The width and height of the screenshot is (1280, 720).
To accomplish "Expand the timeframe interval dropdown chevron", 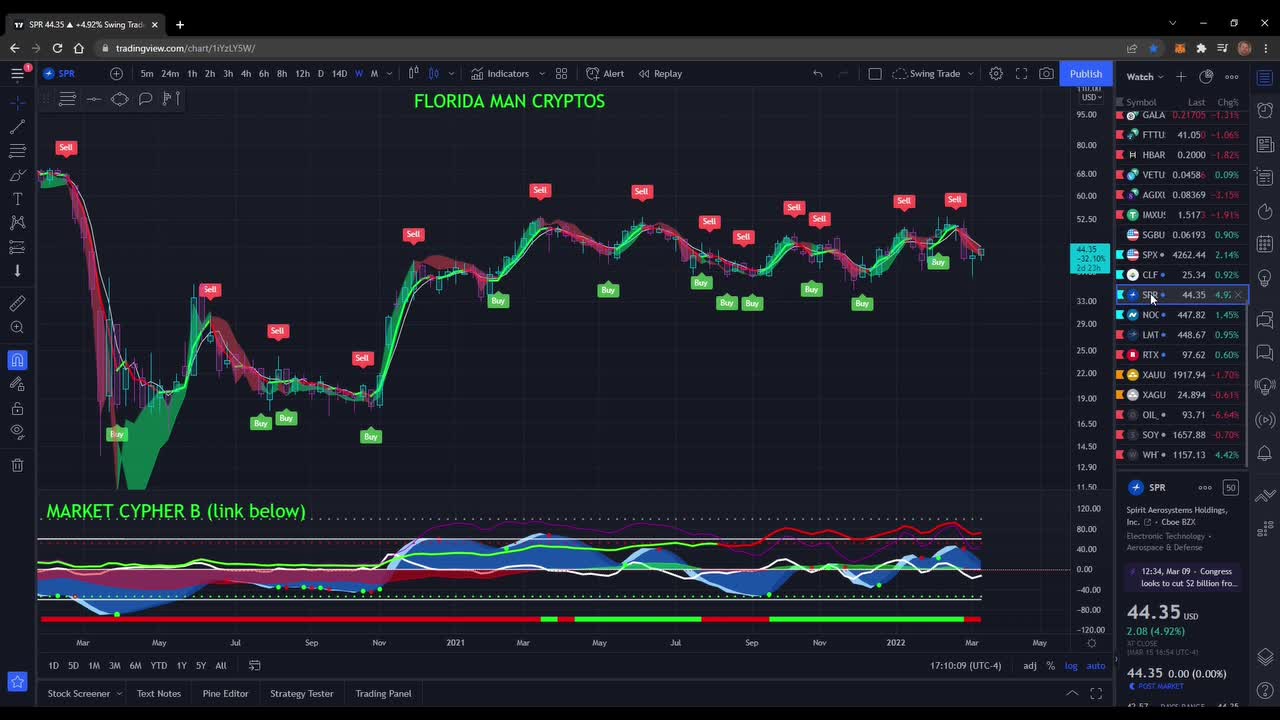I will pyautogui.click(x=388, y=73).
